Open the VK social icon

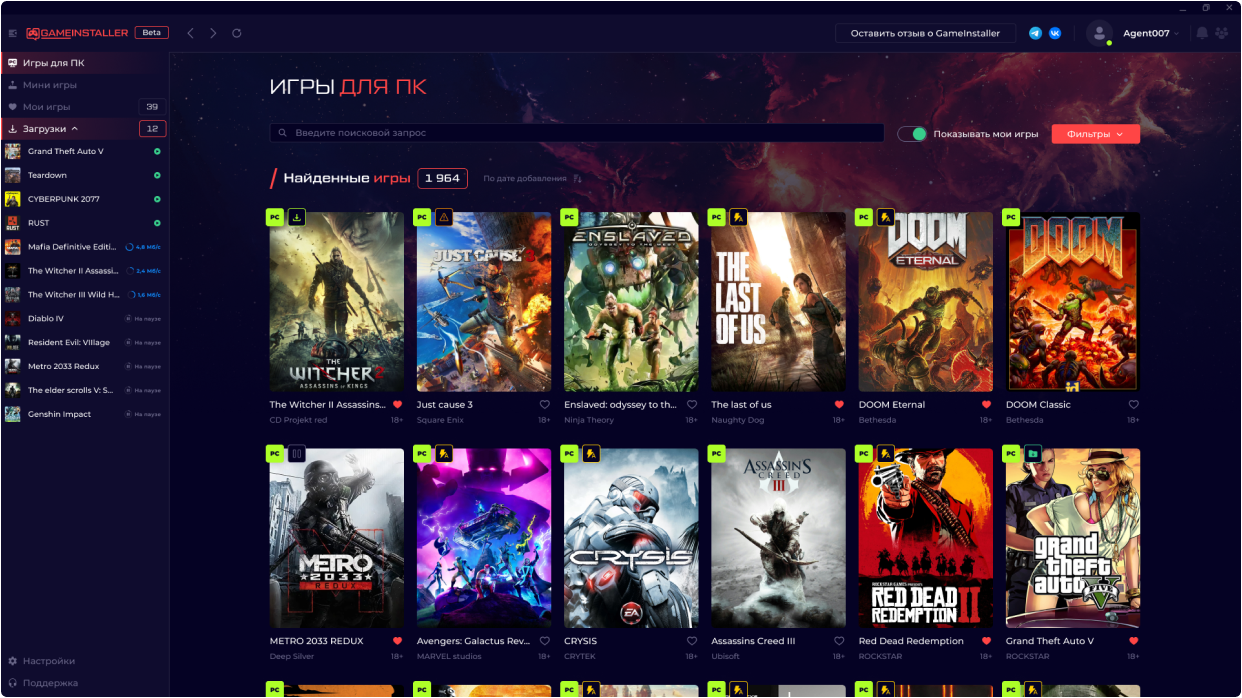pyautogui.click(x=1055, y=33)
